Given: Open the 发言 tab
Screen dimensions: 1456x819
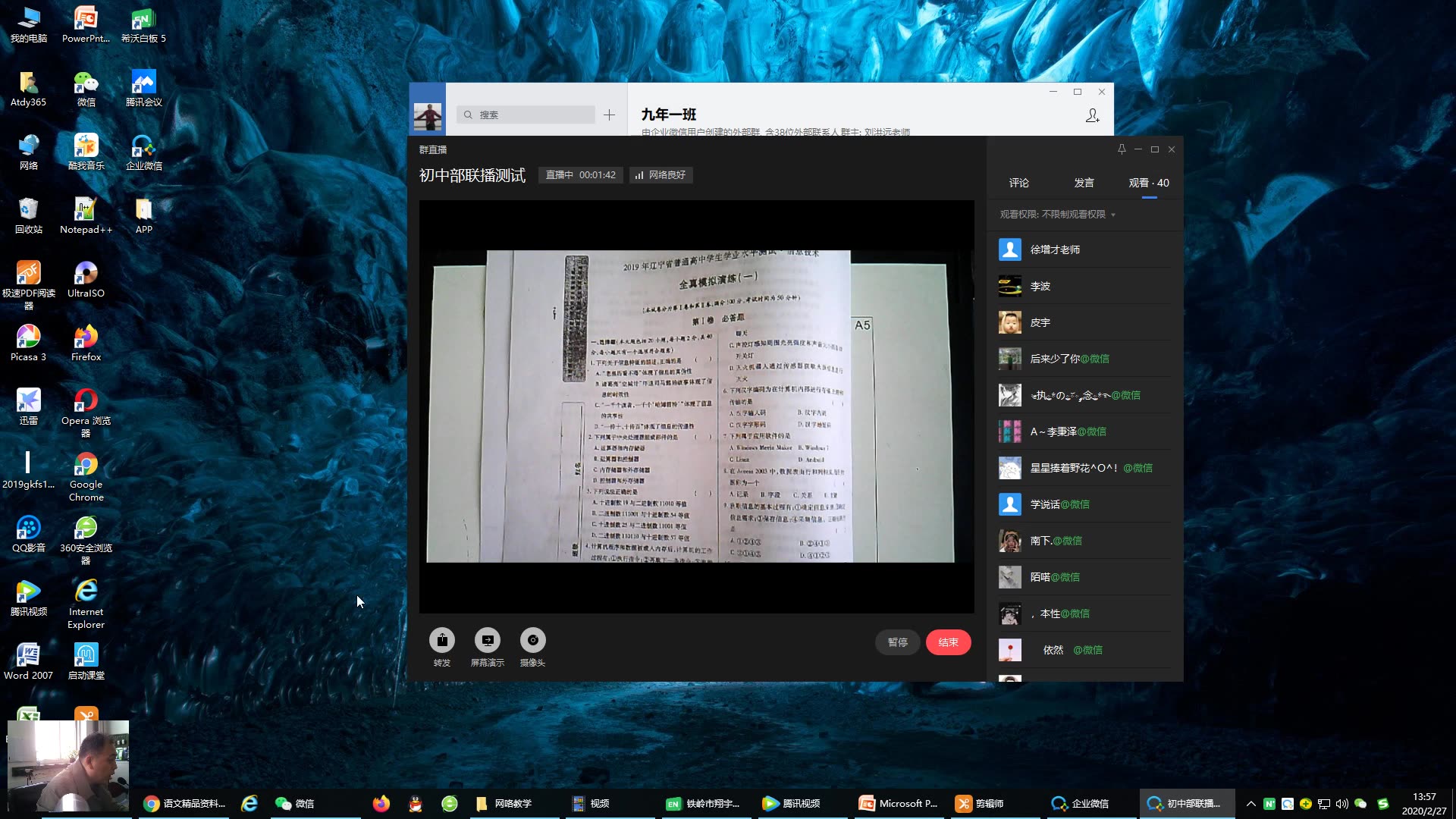Looking at the screenshot, I should (1084, 183).
